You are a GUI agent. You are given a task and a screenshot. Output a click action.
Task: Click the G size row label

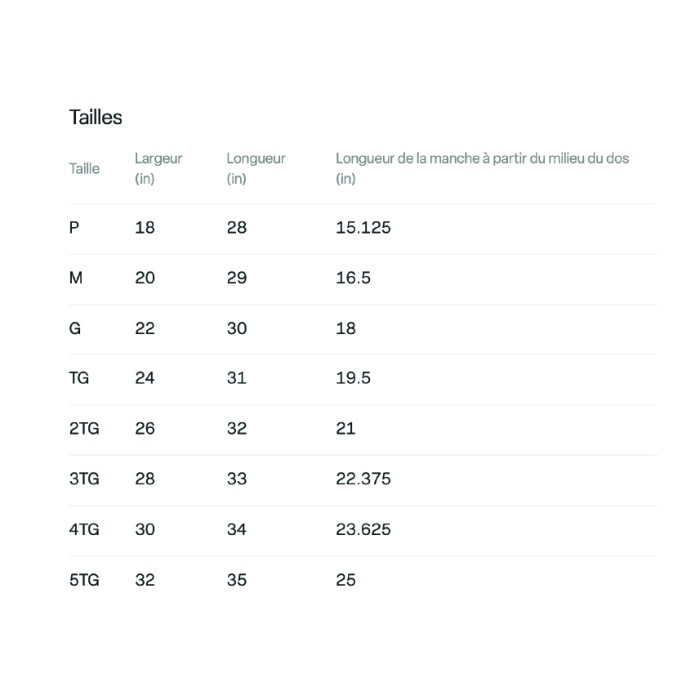75,328
